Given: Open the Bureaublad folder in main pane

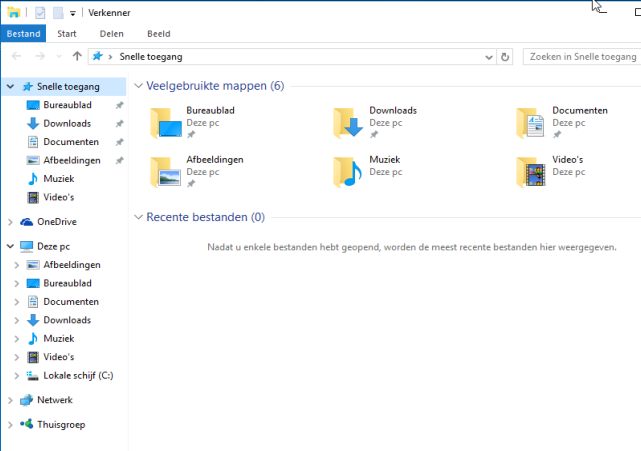Looking at the screenshot, I should pyautogui.click(x=167, y=122).
